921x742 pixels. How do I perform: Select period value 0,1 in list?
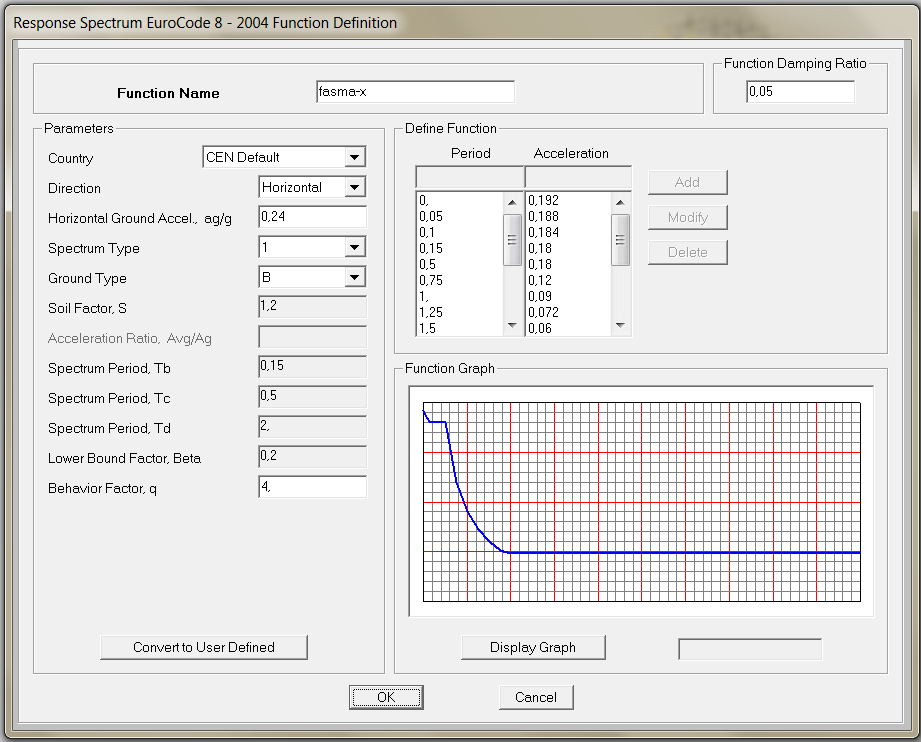(x=427, y=233)
